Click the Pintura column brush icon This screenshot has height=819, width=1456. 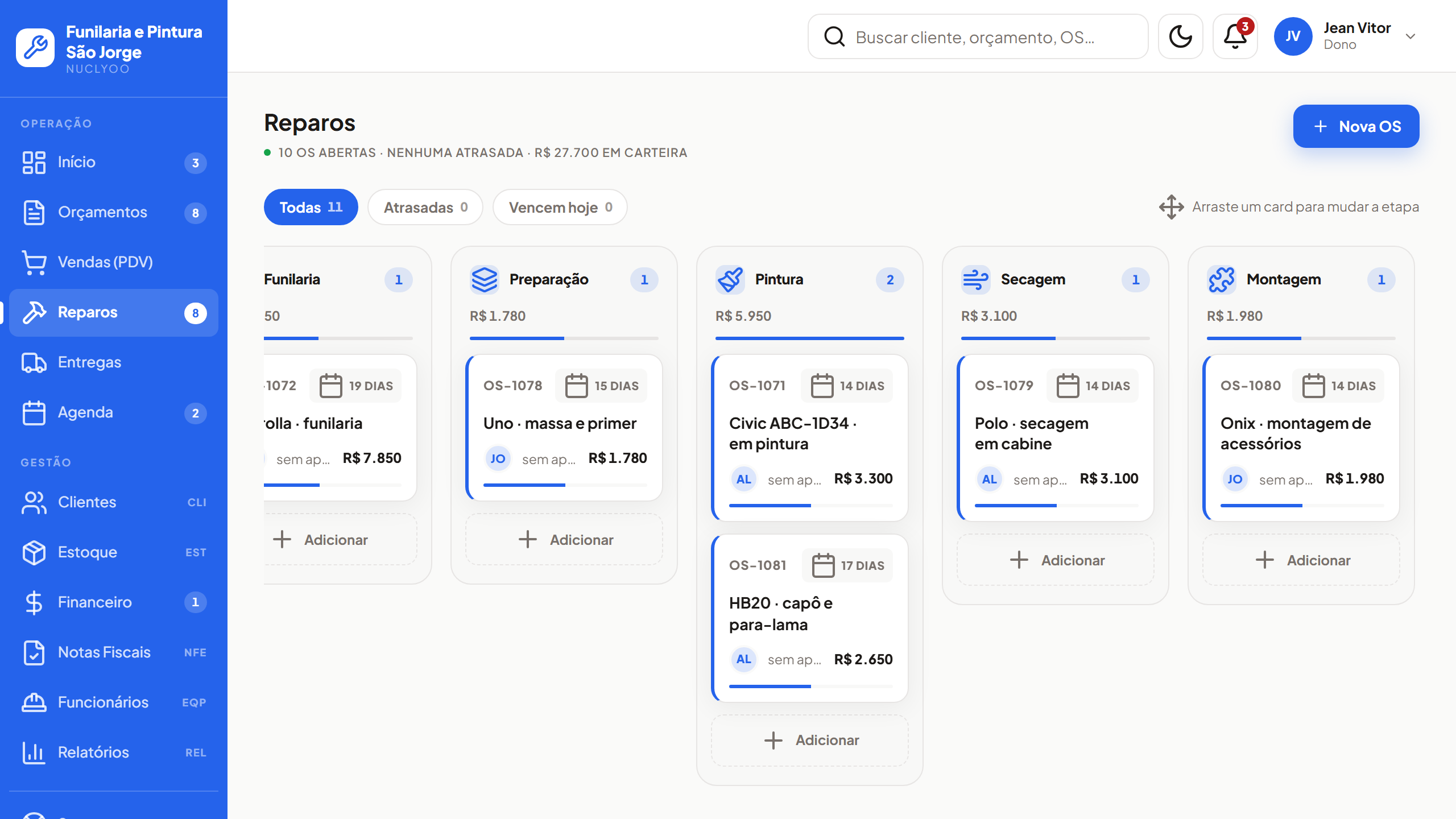[x=730, y=279]
